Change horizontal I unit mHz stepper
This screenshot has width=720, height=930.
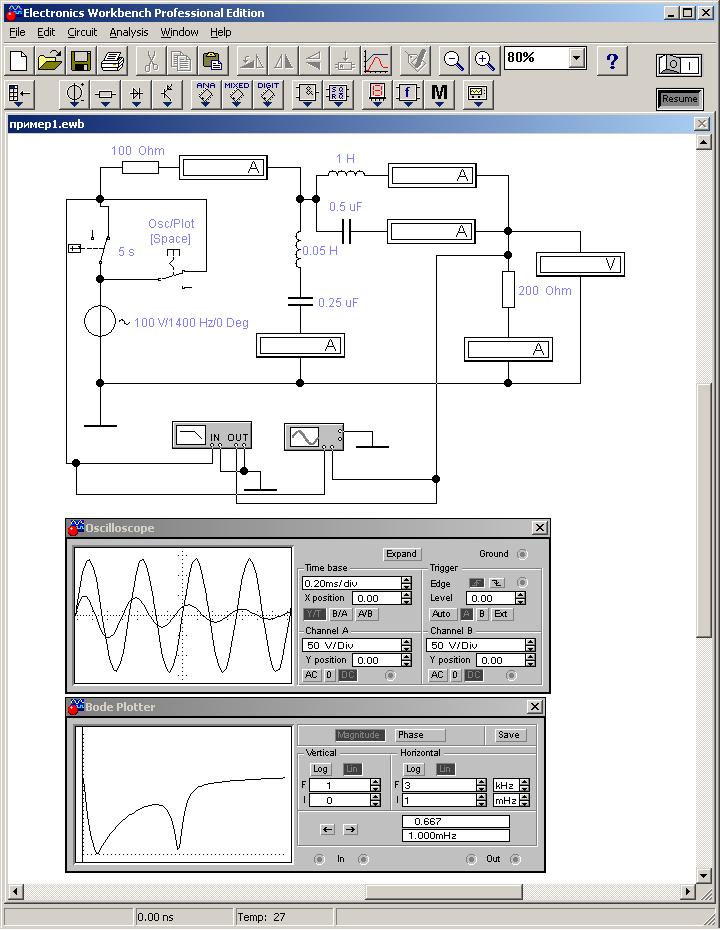pos(524,801)
